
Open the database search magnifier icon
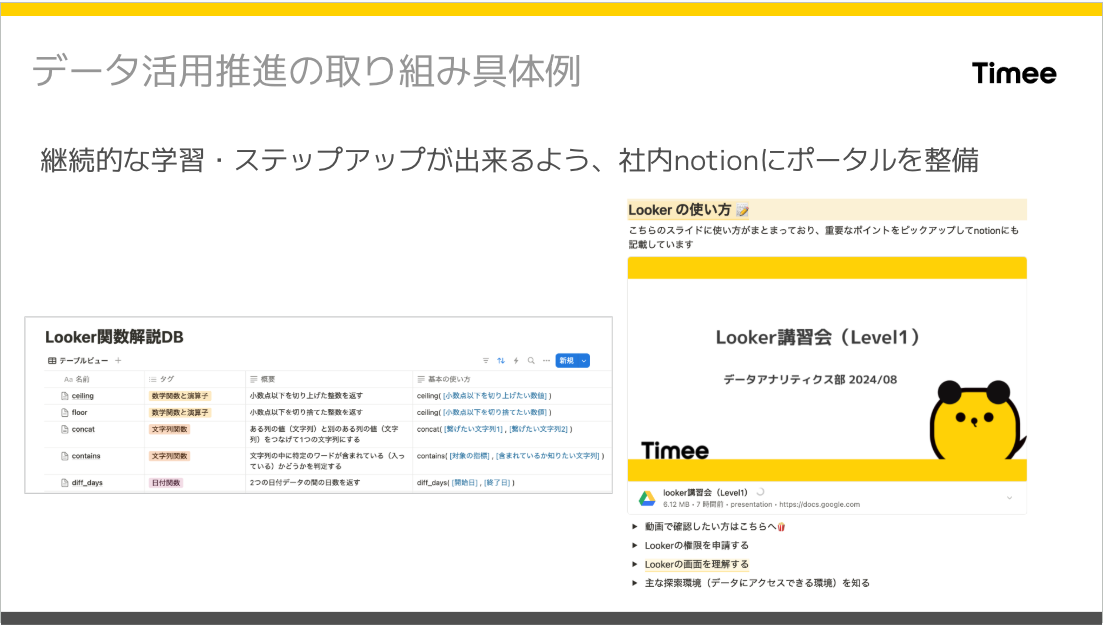(531, 360)
